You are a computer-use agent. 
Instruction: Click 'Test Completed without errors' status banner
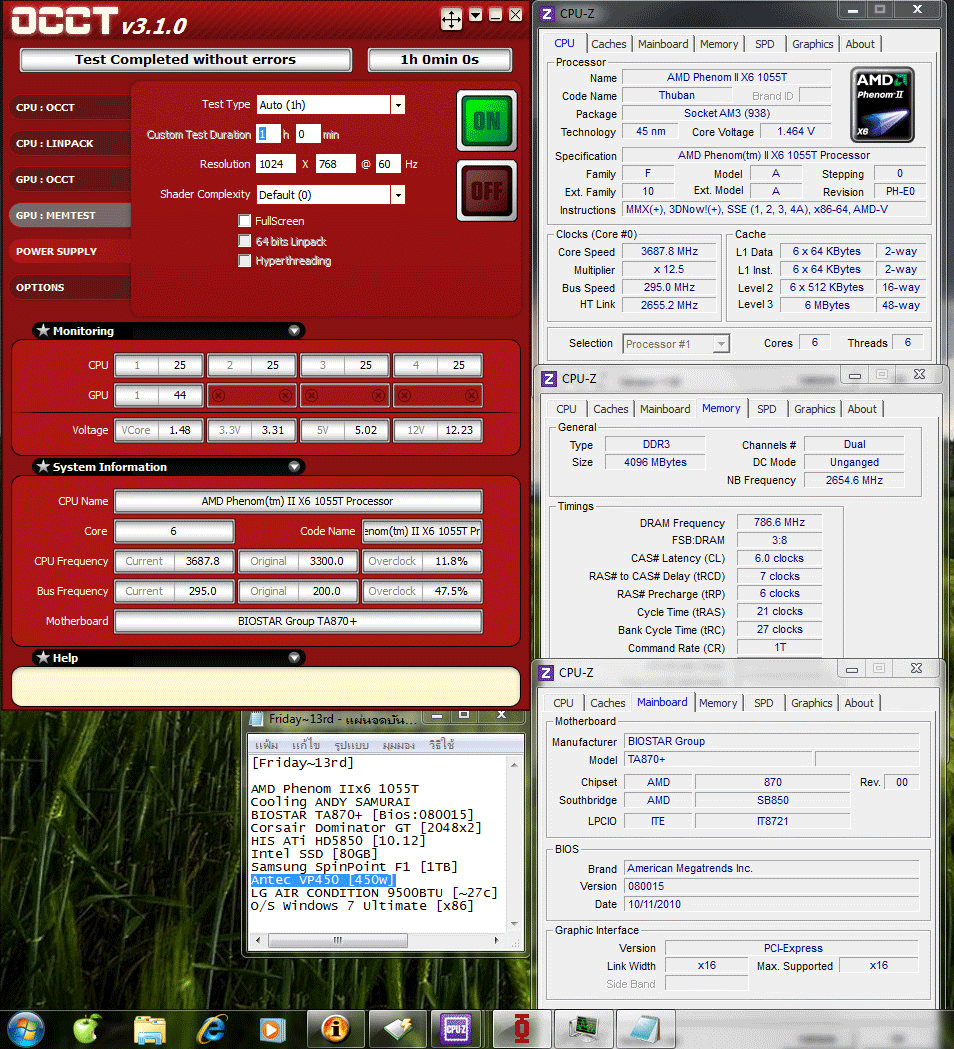pos(185,60)
